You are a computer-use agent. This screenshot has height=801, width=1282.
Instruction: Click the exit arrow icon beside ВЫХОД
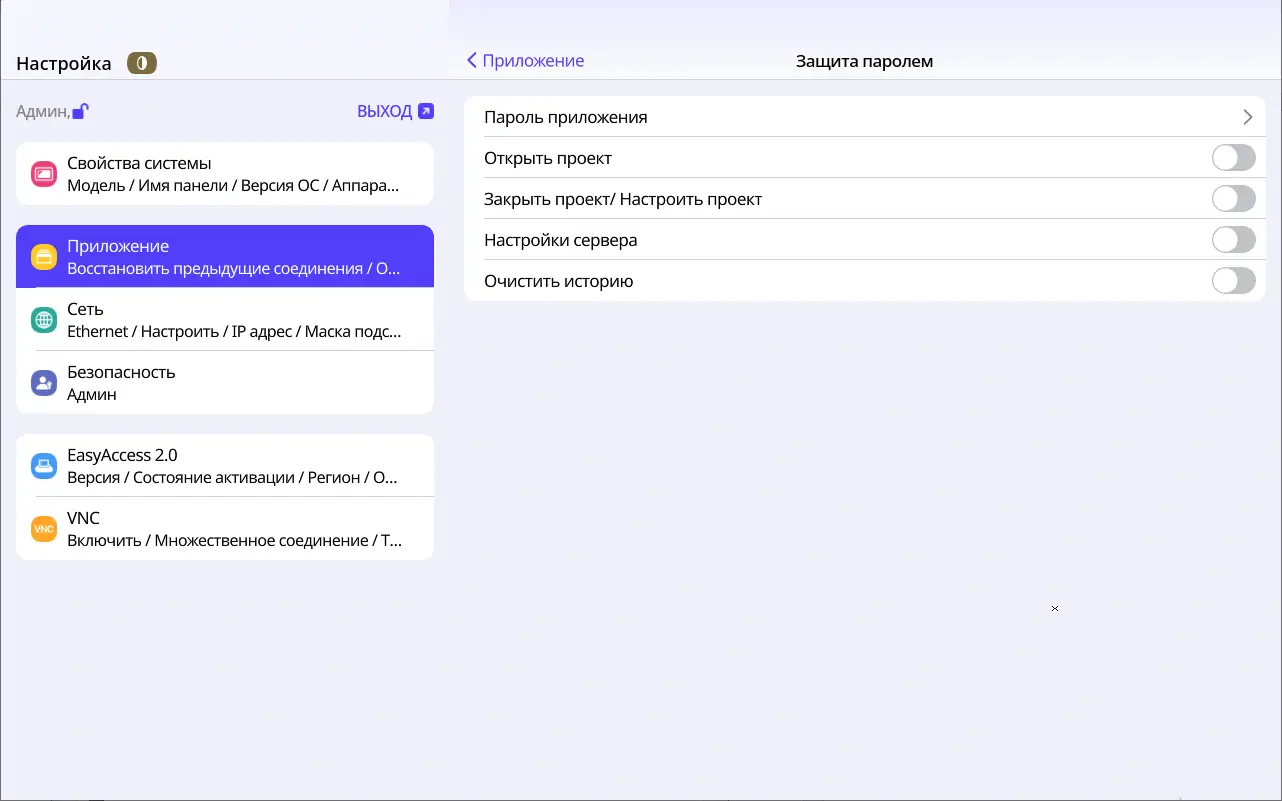point(426,111)
